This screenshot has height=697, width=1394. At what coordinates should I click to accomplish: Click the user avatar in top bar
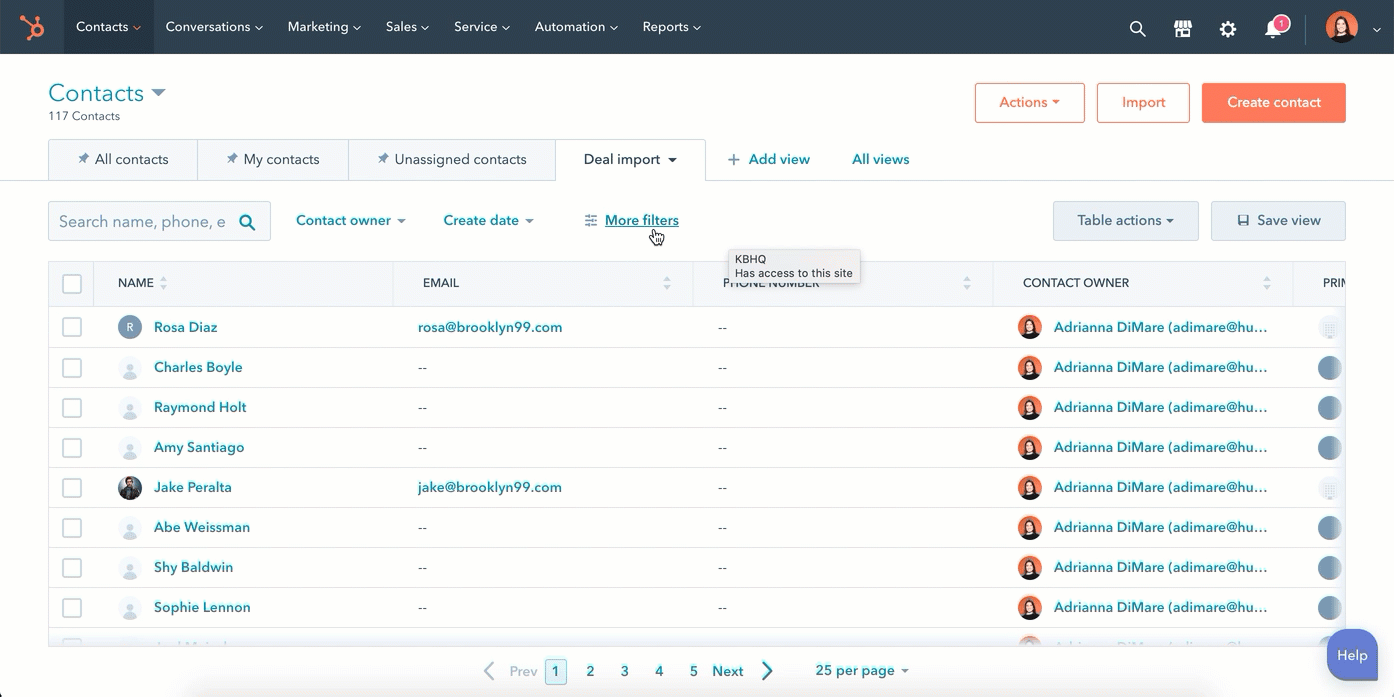click(x=1341, y=27)
